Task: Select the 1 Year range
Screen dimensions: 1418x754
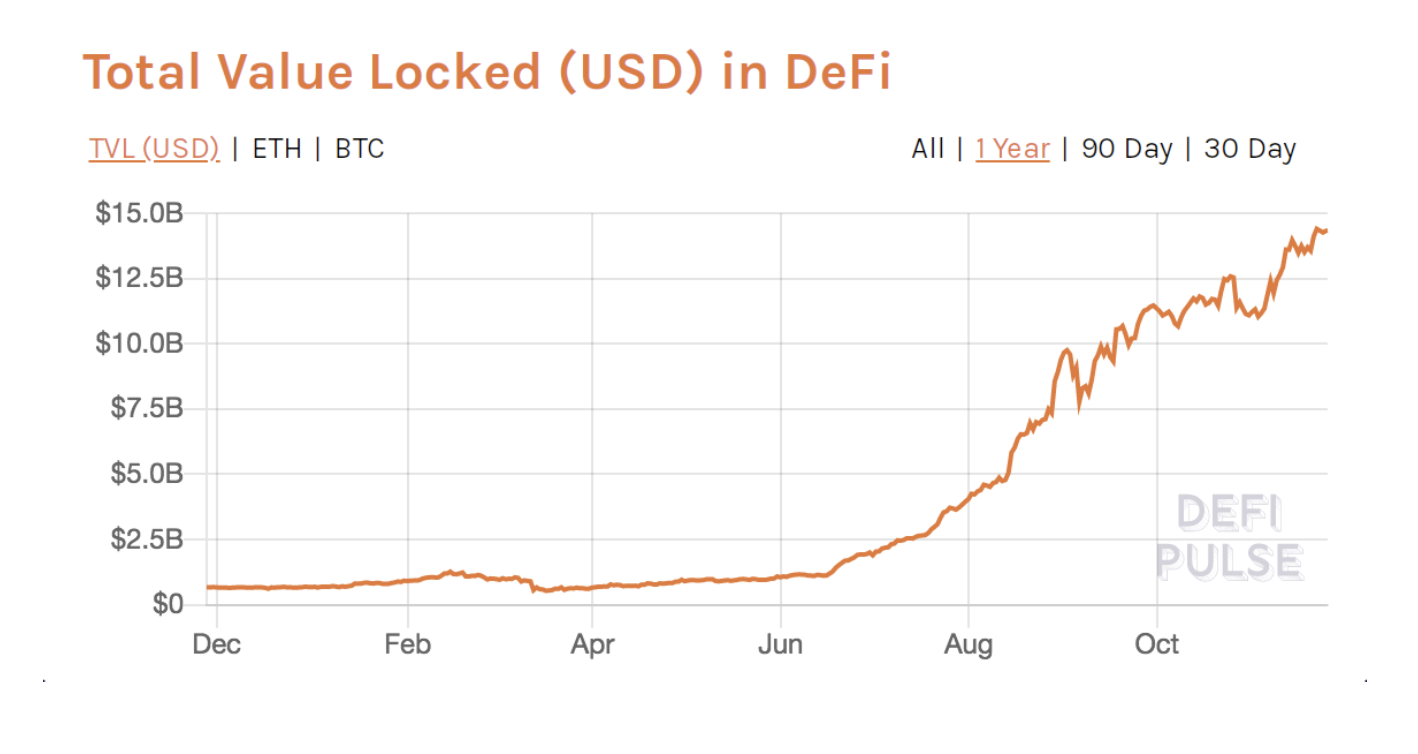Action: [1013, 149]
